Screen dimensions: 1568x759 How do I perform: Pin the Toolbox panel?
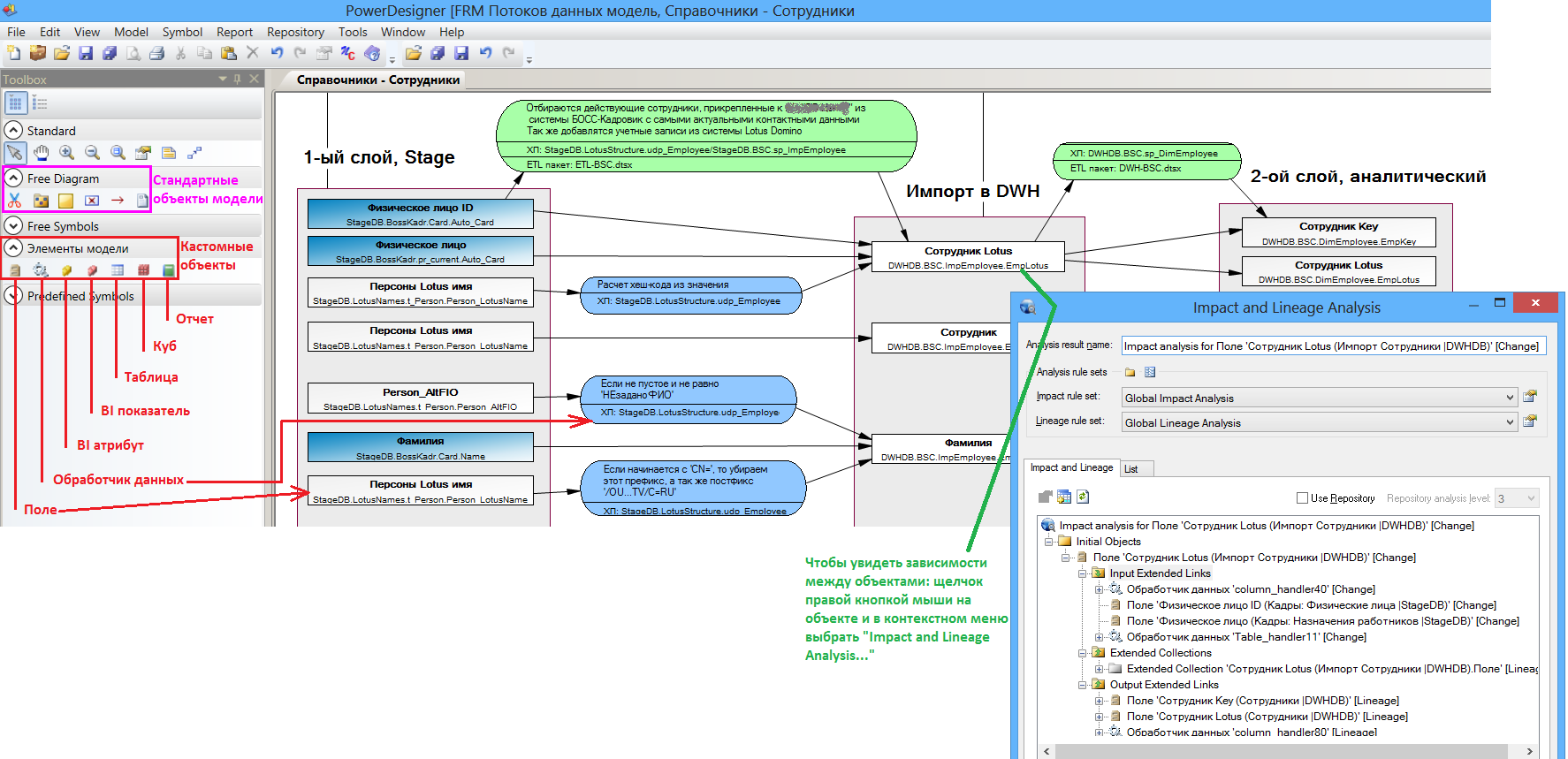coord(237,79)
